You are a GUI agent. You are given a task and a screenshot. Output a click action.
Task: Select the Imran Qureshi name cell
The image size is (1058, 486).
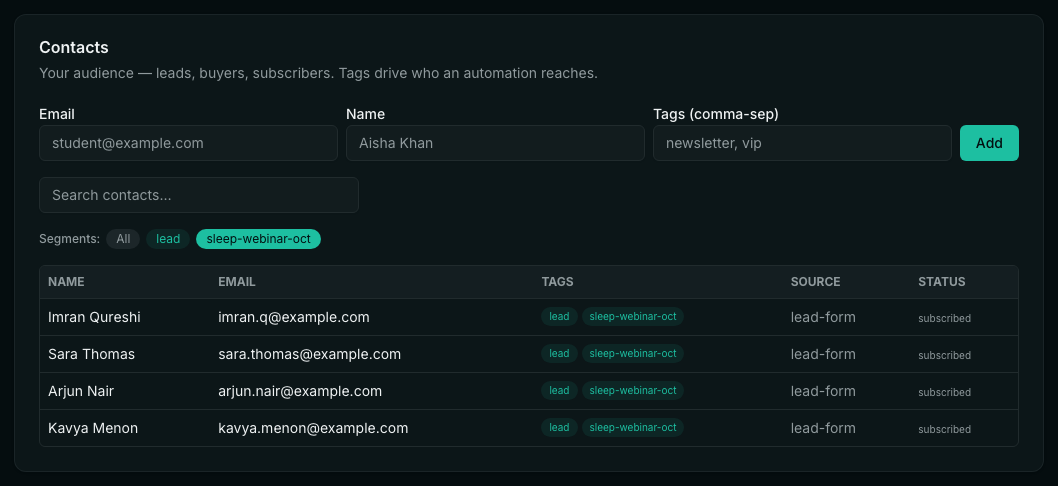point(94,317)
